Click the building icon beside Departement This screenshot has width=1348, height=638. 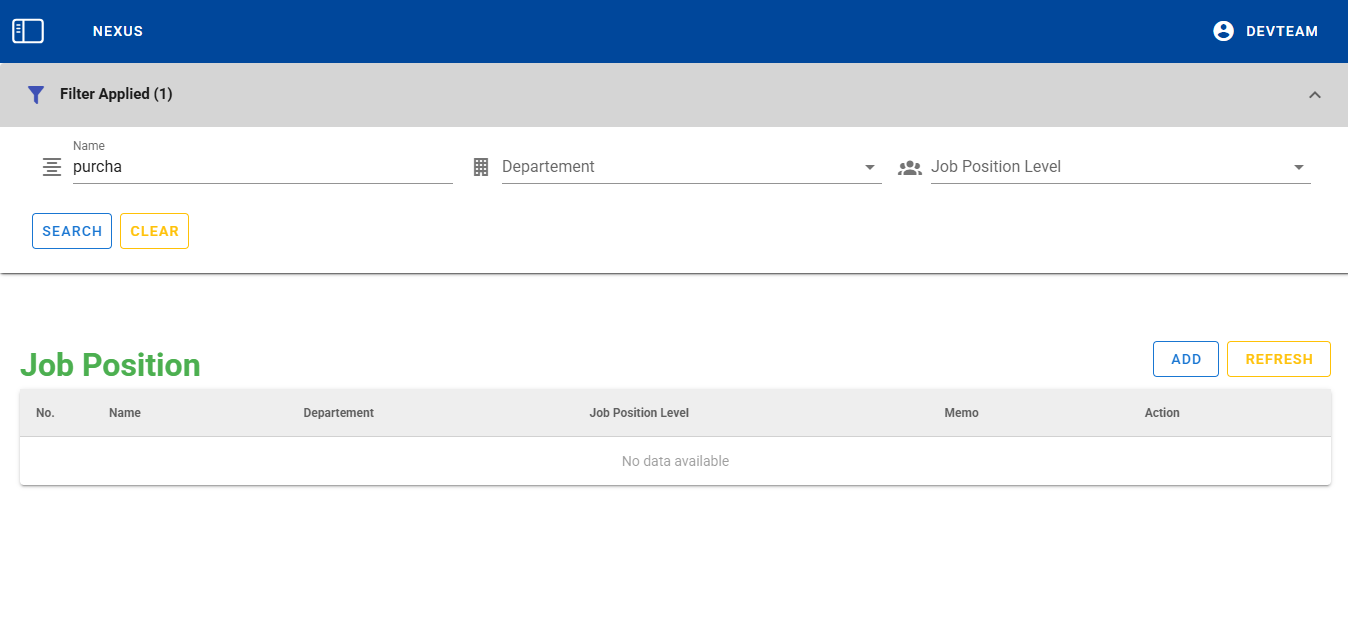(481, 167)
